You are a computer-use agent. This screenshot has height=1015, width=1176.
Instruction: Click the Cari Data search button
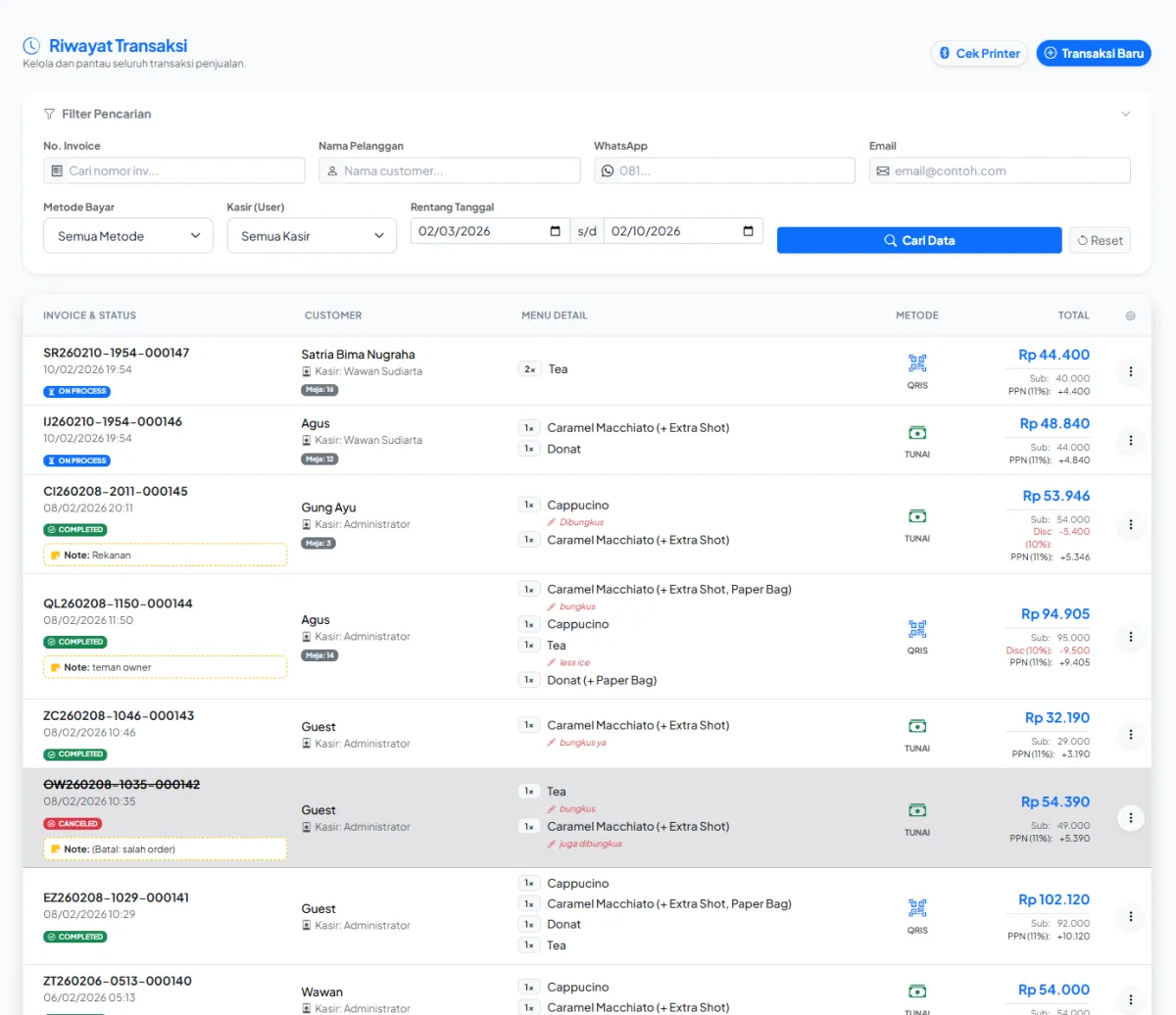pos(918,240)
